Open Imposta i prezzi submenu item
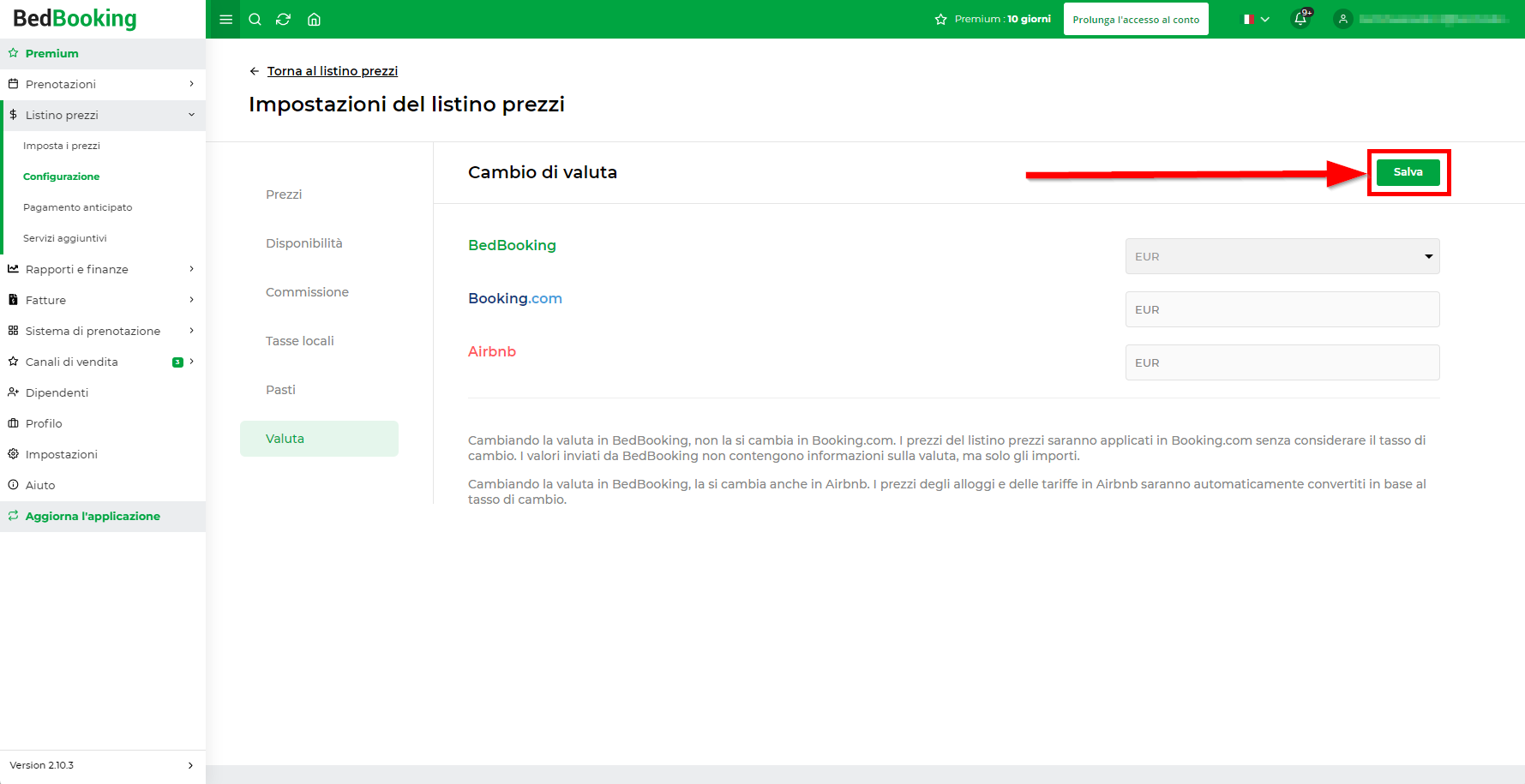1525x784 pixels. (x=62, y=146)
